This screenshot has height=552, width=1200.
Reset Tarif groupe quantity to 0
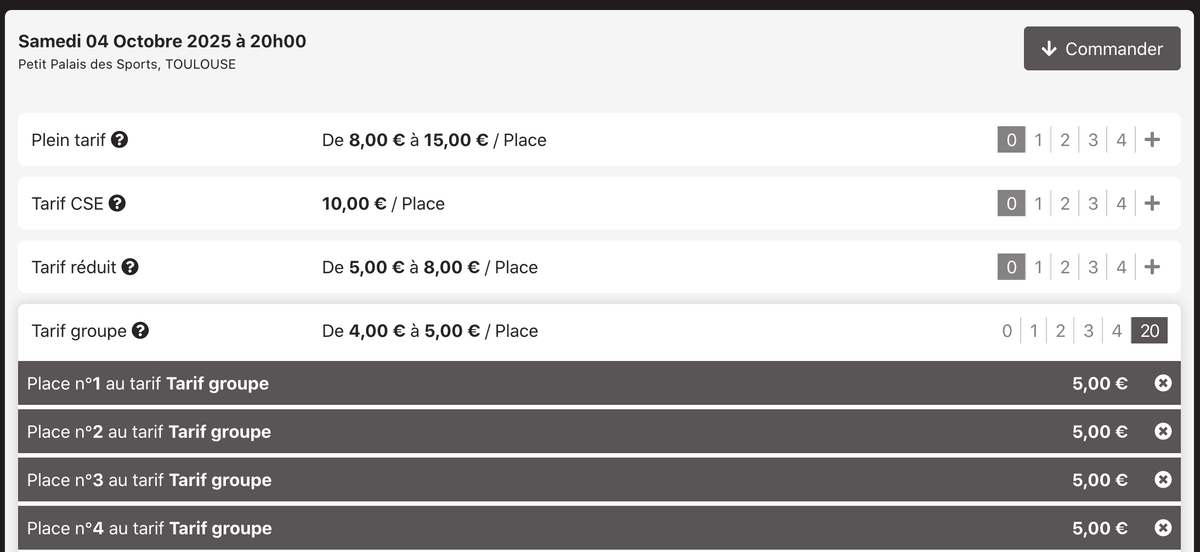(x=1007, y=331)
